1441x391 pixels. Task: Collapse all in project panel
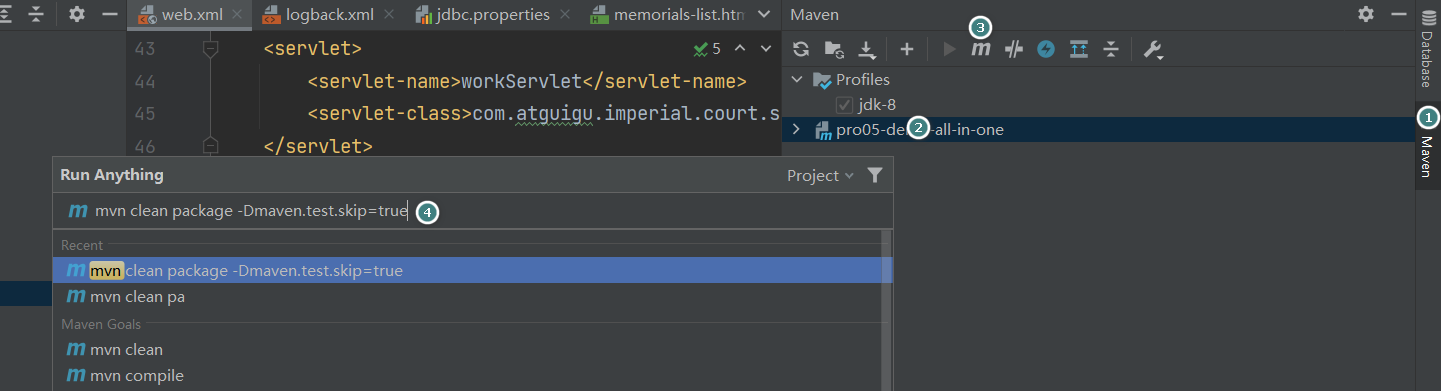click(36, 14)
